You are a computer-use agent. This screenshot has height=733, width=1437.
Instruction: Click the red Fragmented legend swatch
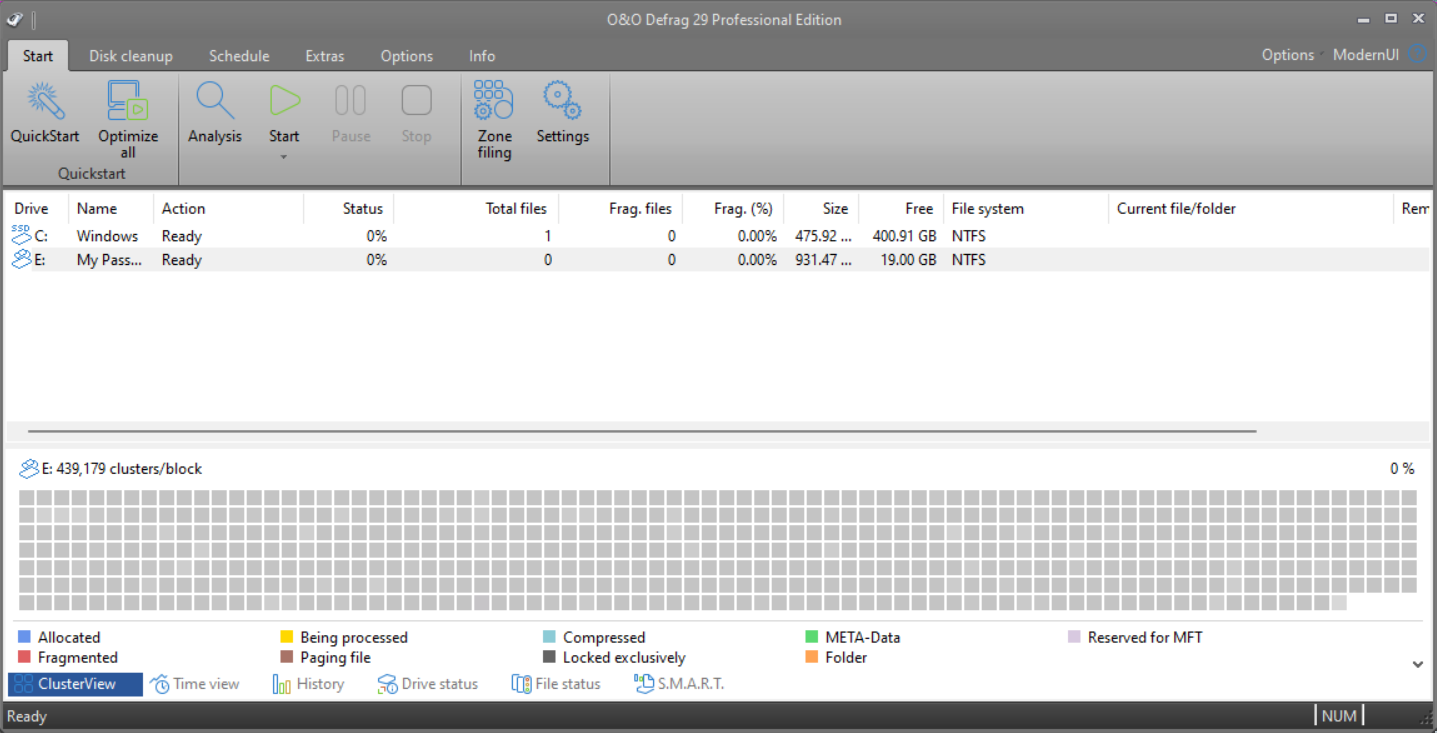click(x=25, y=657)
